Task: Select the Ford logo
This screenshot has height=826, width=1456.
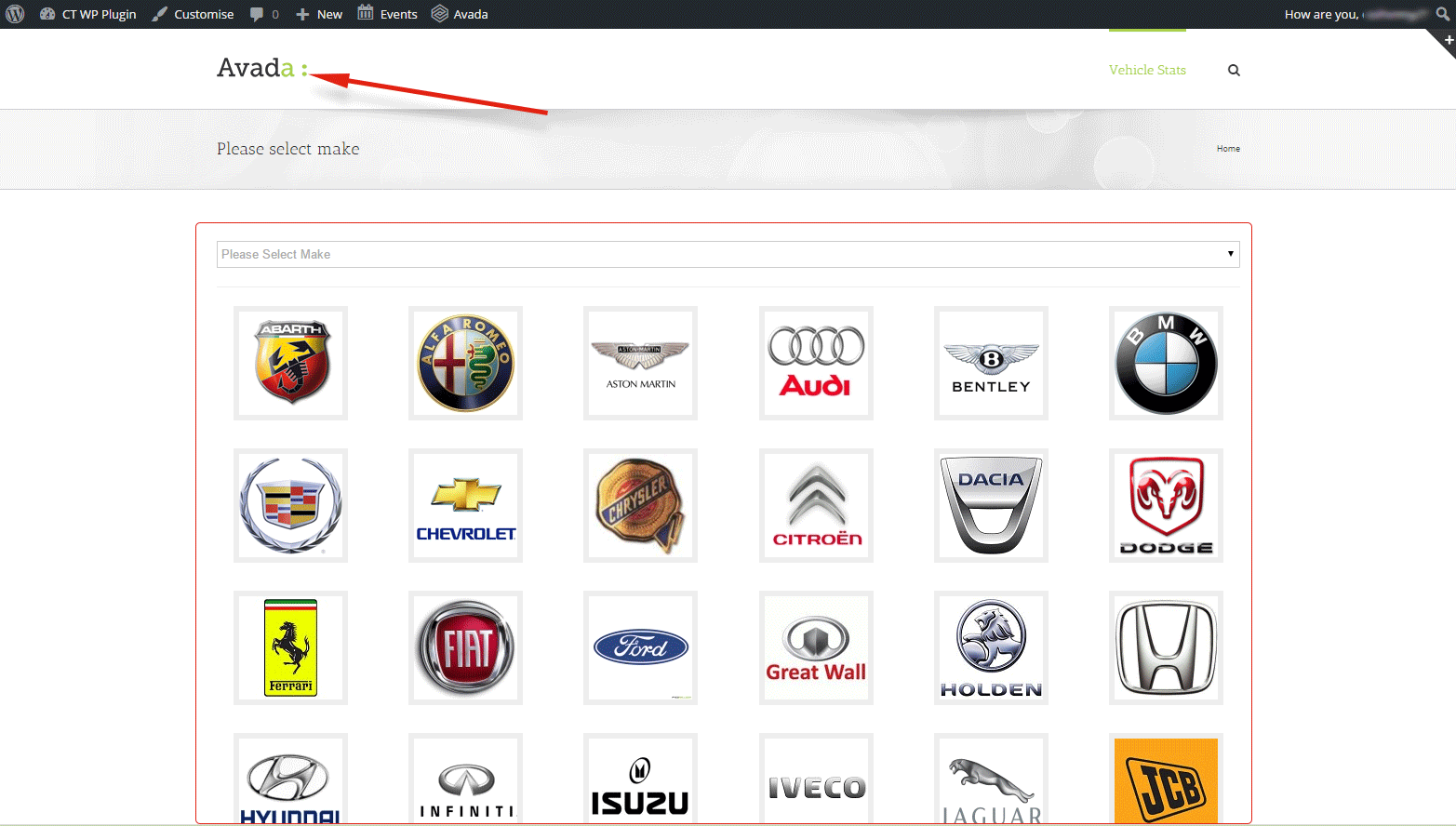Action: click(640, 647)
